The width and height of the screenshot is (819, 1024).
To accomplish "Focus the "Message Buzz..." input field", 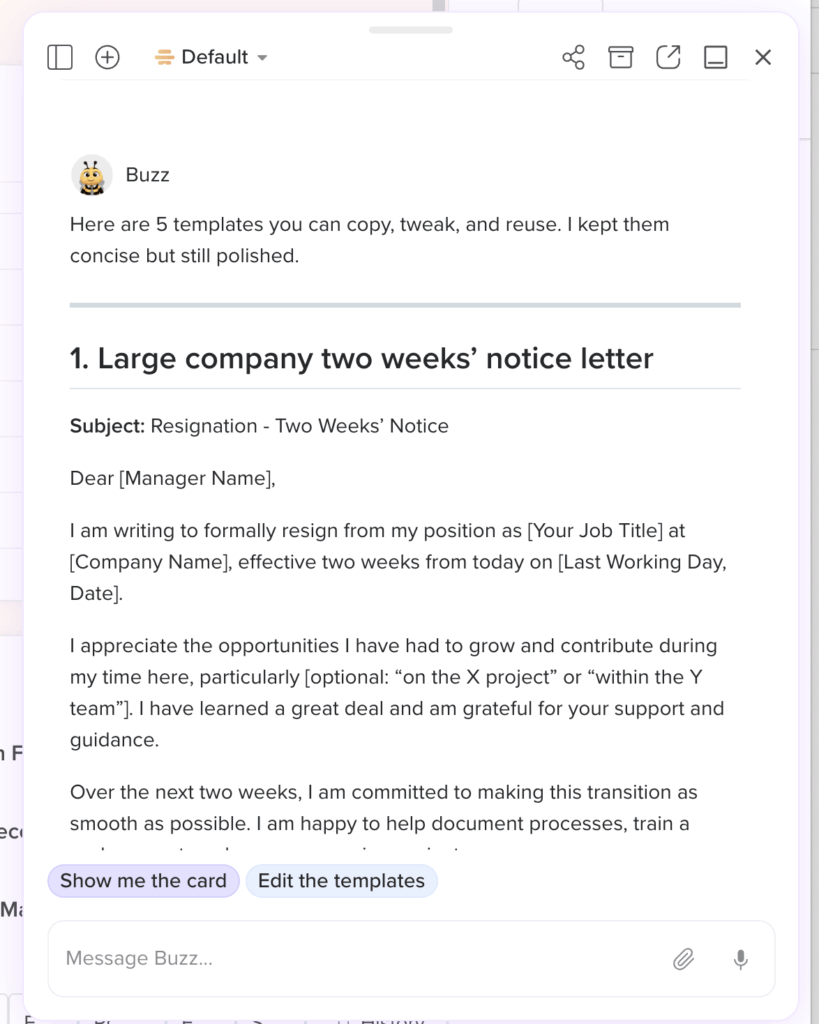I will tap(360, 959).
